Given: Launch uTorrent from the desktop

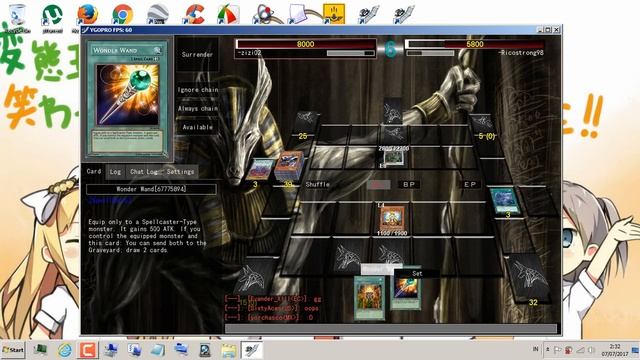Looking at the screenshot, I should (52, 16).
